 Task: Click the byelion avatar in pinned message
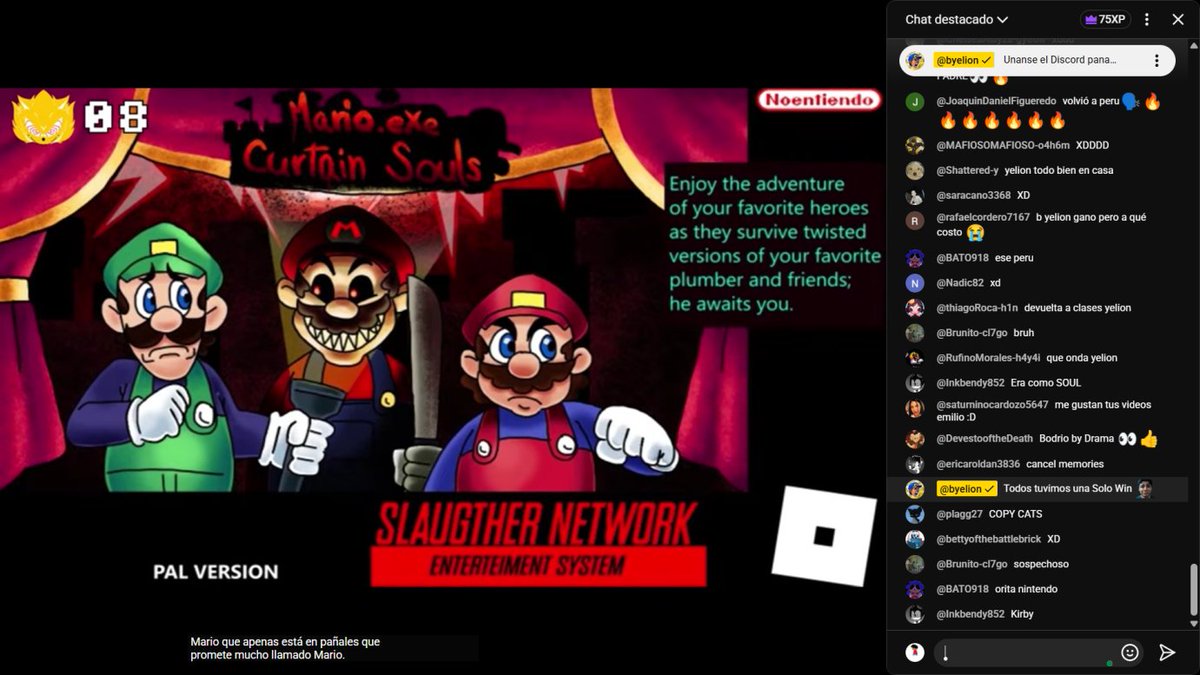click(x=915, y=60)
